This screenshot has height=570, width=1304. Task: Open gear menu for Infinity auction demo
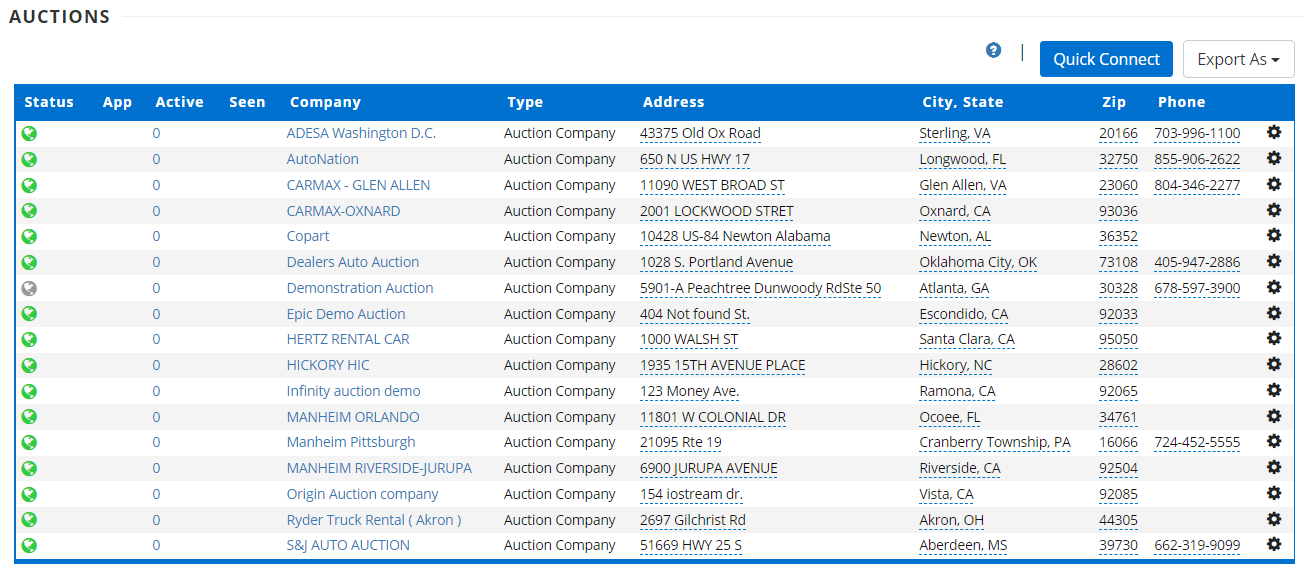coord(1274,390)
